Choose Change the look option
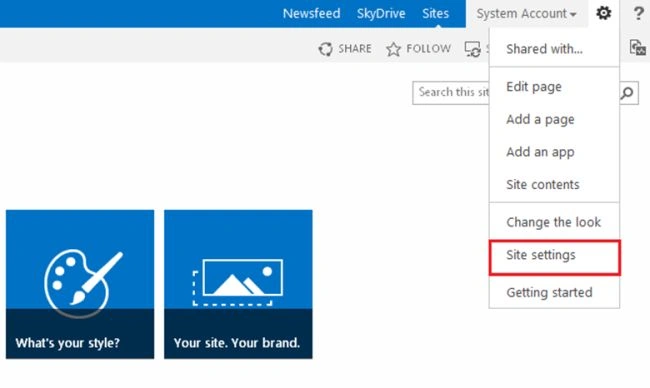The image size is (650, 388). [554, 222]
